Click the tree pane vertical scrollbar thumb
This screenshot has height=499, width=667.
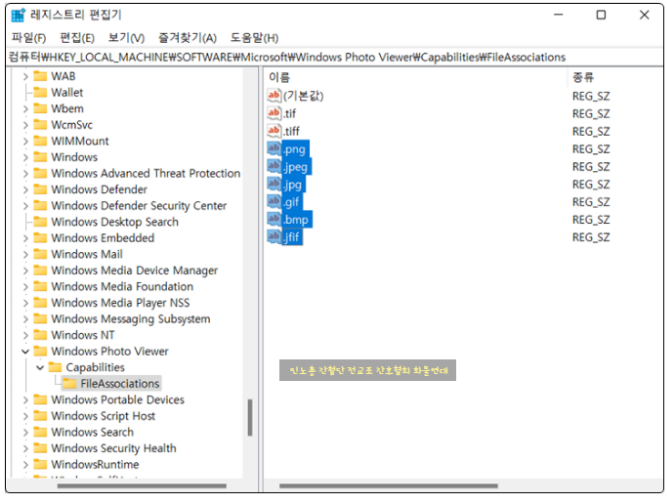(250, 417)
